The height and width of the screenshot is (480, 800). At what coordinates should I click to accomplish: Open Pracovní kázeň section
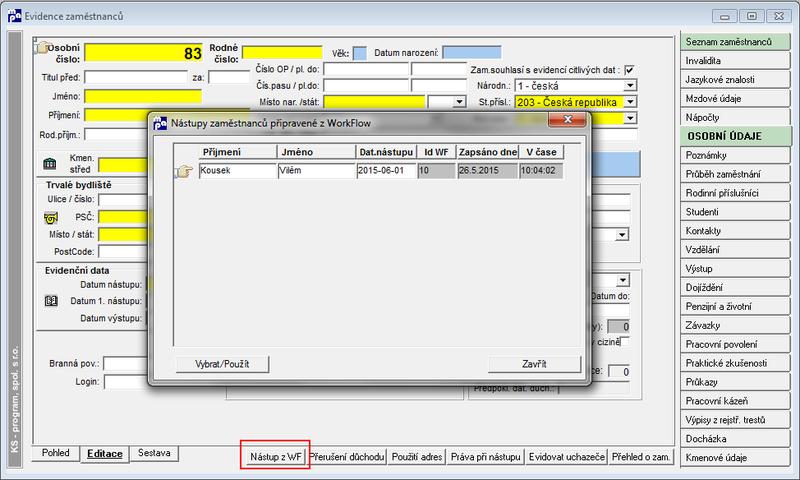[735, 400]
